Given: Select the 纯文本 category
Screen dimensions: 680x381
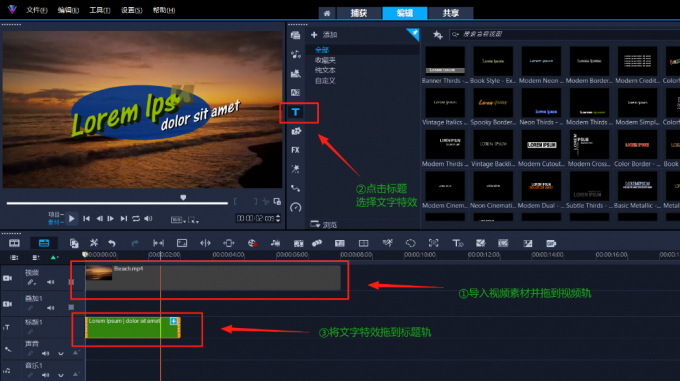Looking at the screenshot, I should click(325, 70).
